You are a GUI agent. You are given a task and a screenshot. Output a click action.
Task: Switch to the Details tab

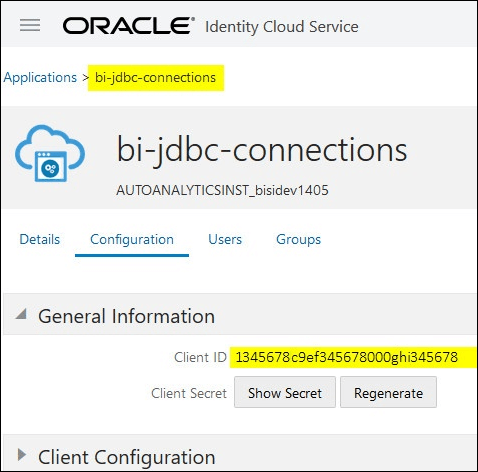40,239
